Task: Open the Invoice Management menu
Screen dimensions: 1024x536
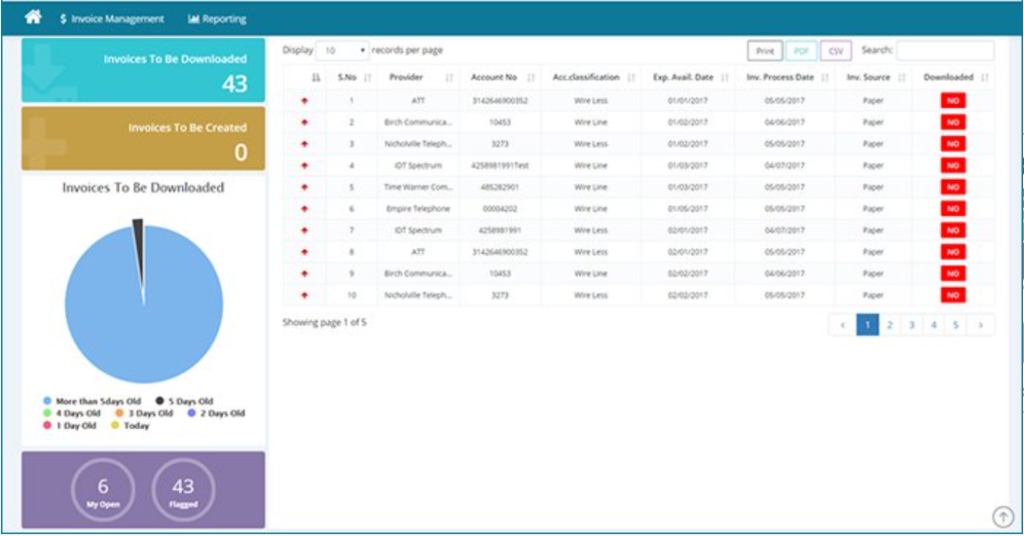Action: point(112,18)
